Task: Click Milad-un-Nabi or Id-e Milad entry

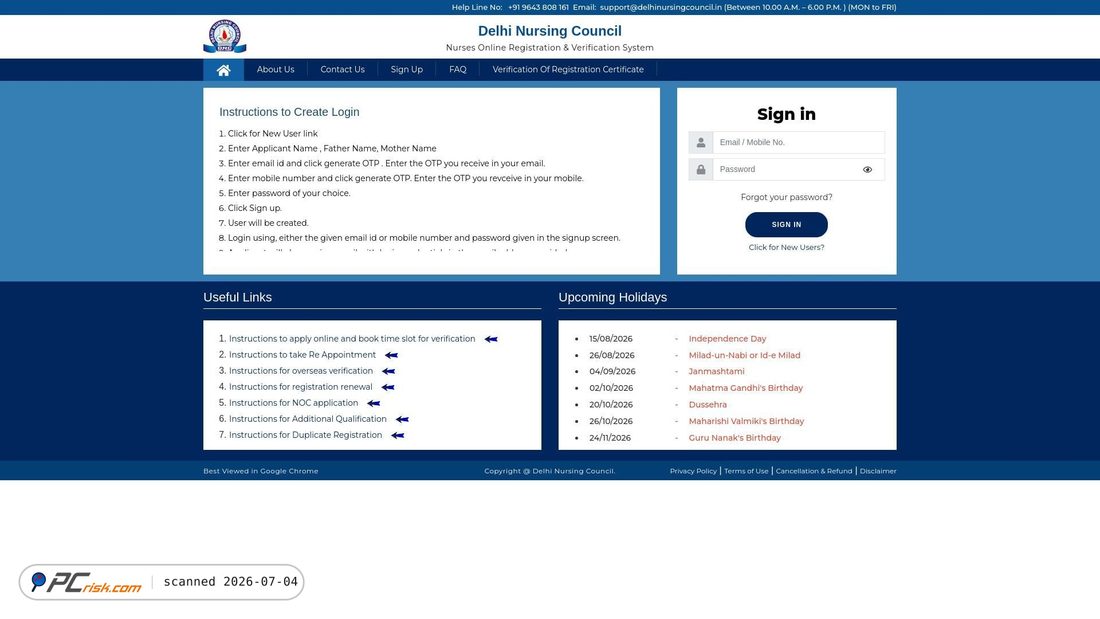Action: pos(744,356)
